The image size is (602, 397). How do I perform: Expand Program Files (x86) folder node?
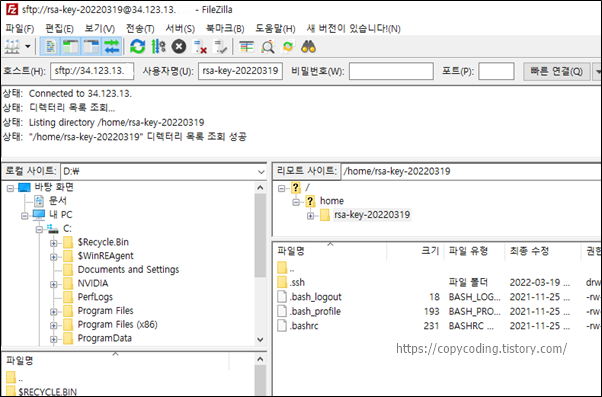54,326
